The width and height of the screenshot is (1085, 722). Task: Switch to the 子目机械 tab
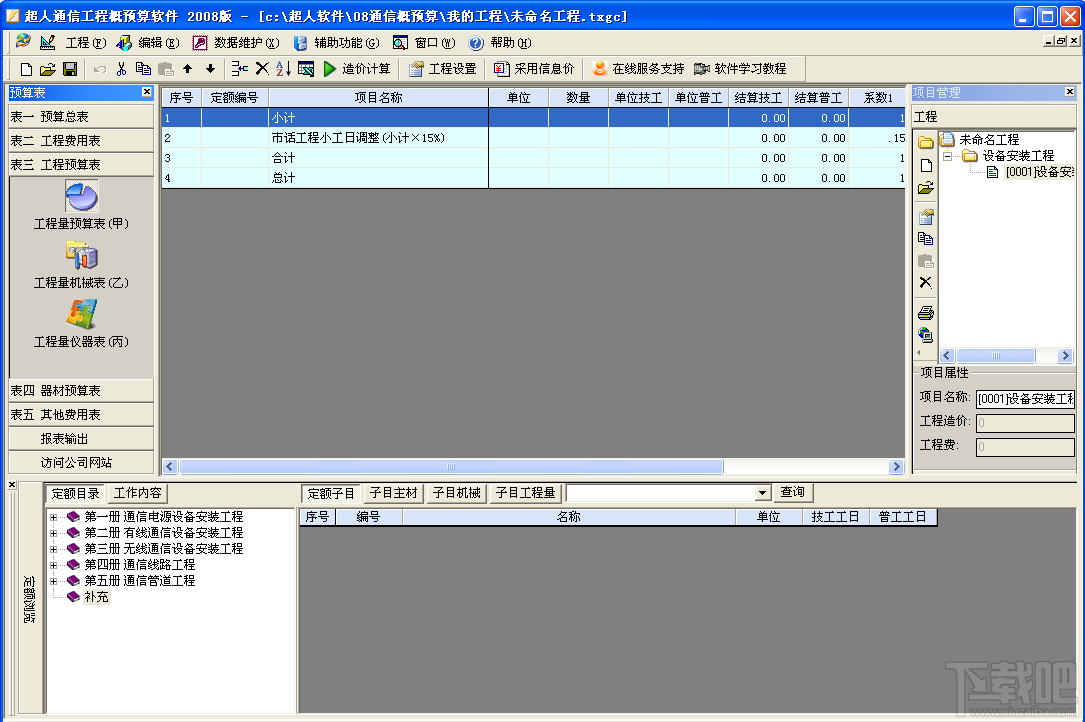coord(457,493)
